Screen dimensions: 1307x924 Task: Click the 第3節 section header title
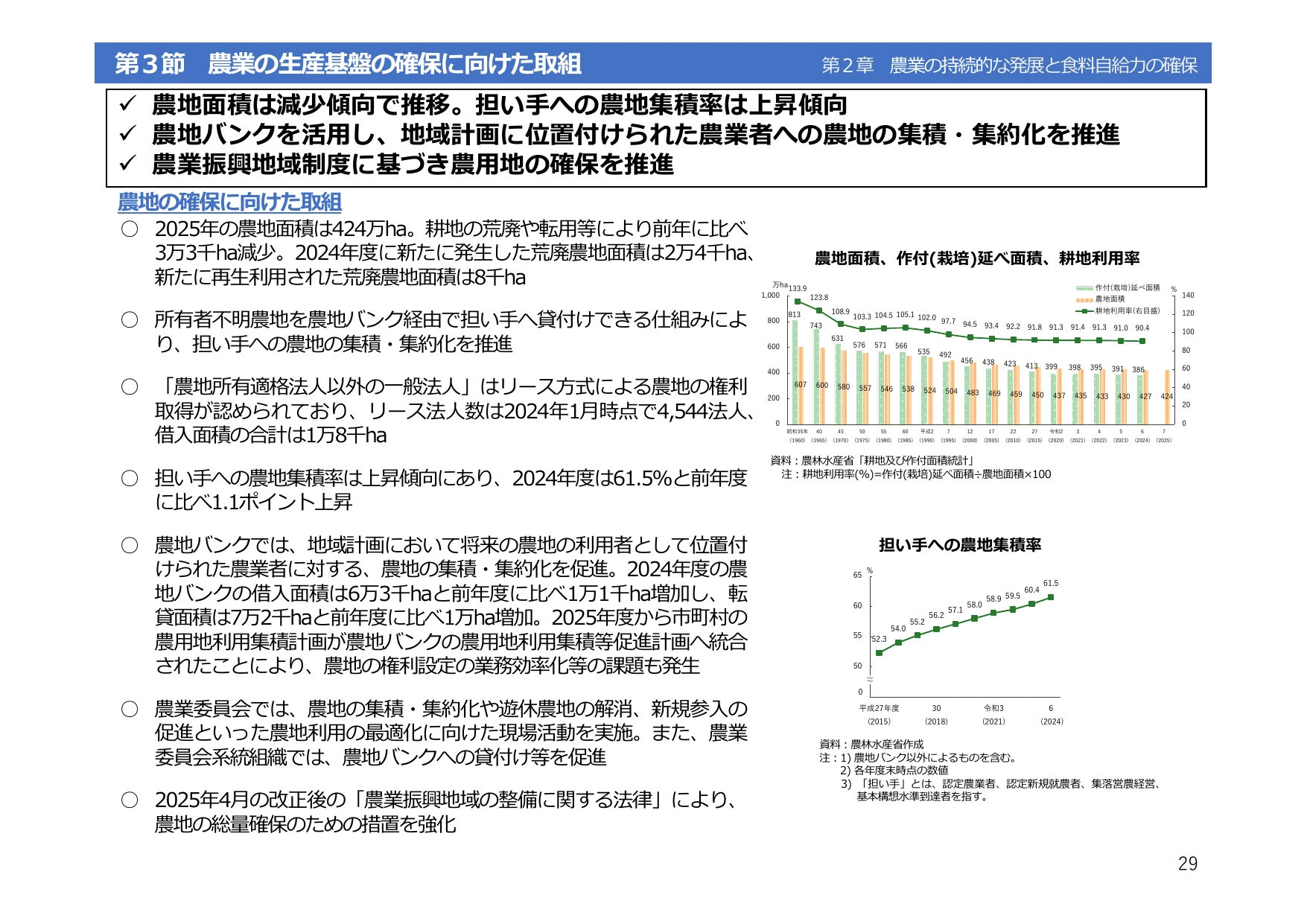pos(348,64)
